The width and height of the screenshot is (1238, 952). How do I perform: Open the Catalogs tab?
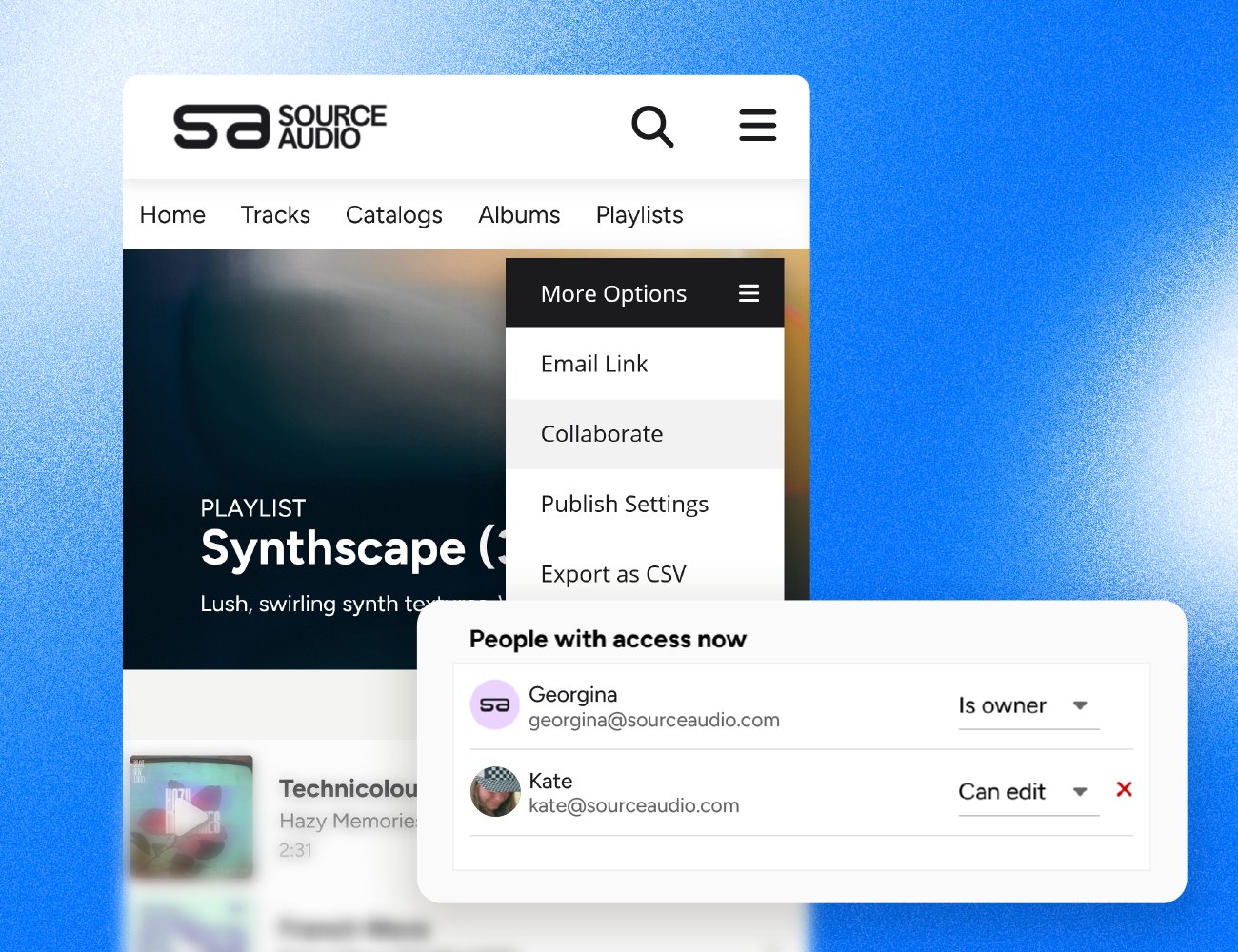pyautogui.click(x=394, y=215)
